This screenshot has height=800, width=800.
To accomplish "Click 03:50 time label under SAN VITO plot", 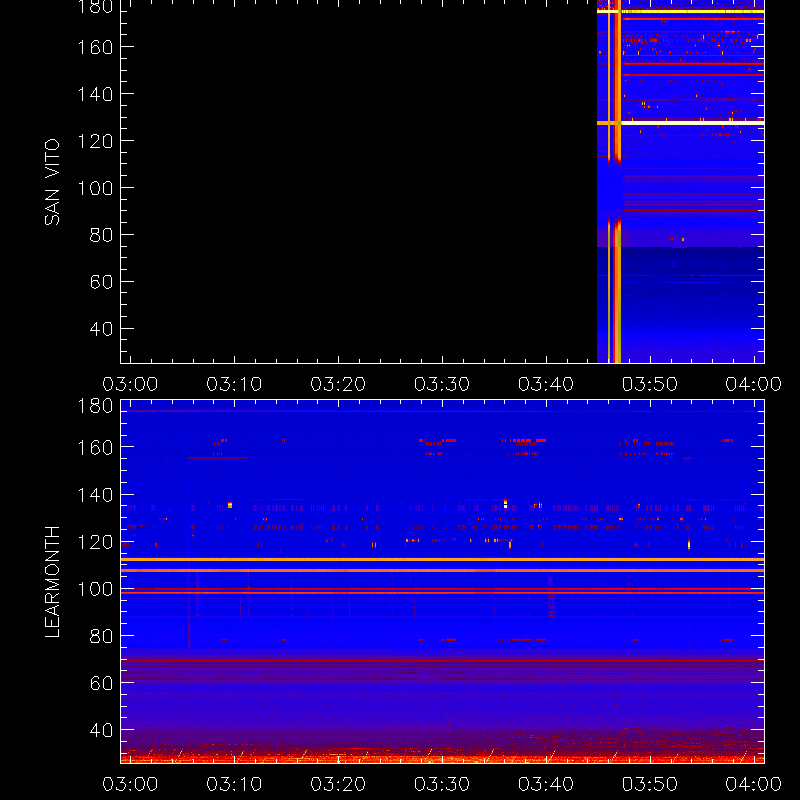I will coord(650,384).
